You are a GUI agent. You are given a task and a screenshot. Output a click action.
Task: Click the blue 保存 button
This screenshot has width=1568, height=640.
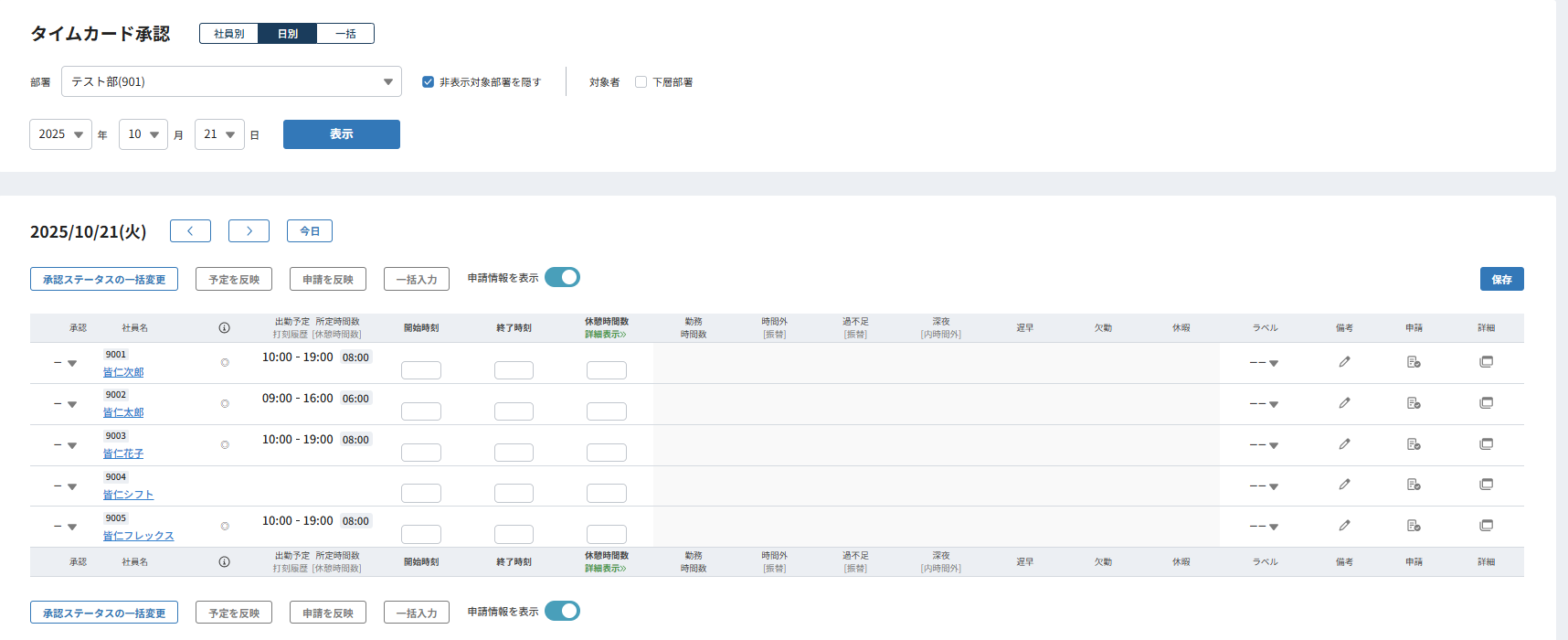point(1501,279)
